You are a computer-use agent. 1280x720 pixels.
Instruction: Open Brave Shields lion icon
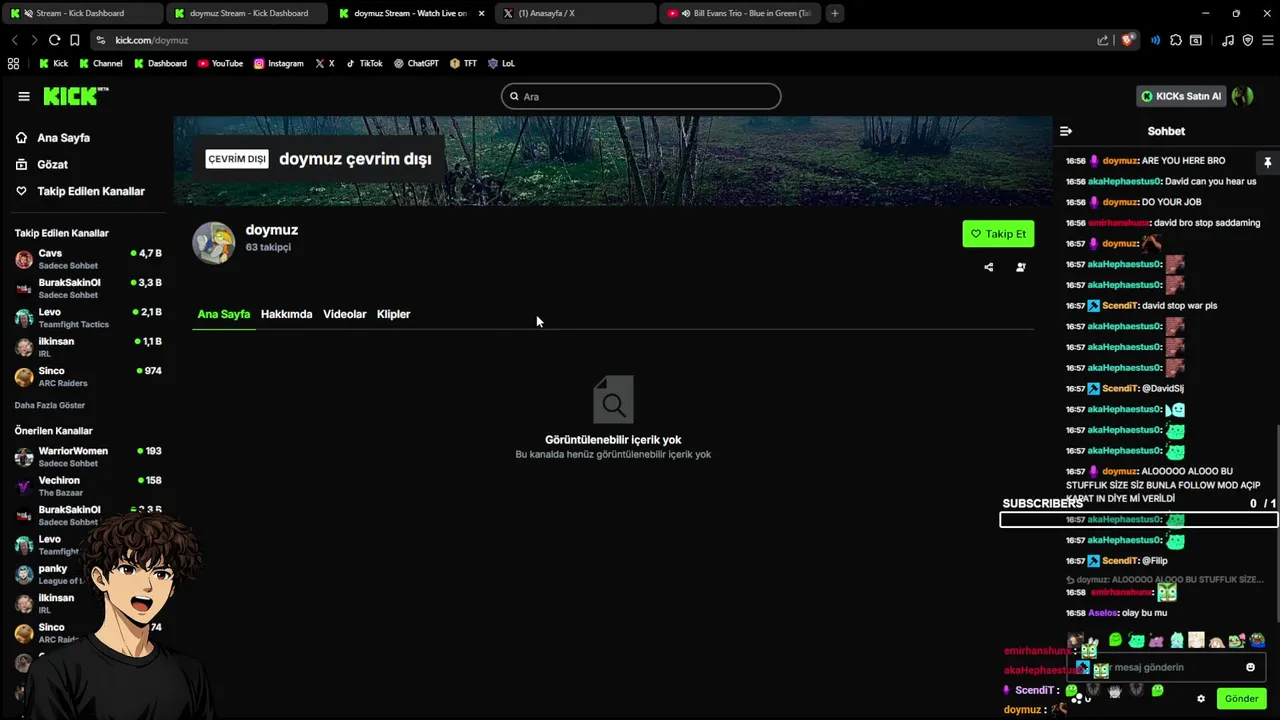[1128, 40]
